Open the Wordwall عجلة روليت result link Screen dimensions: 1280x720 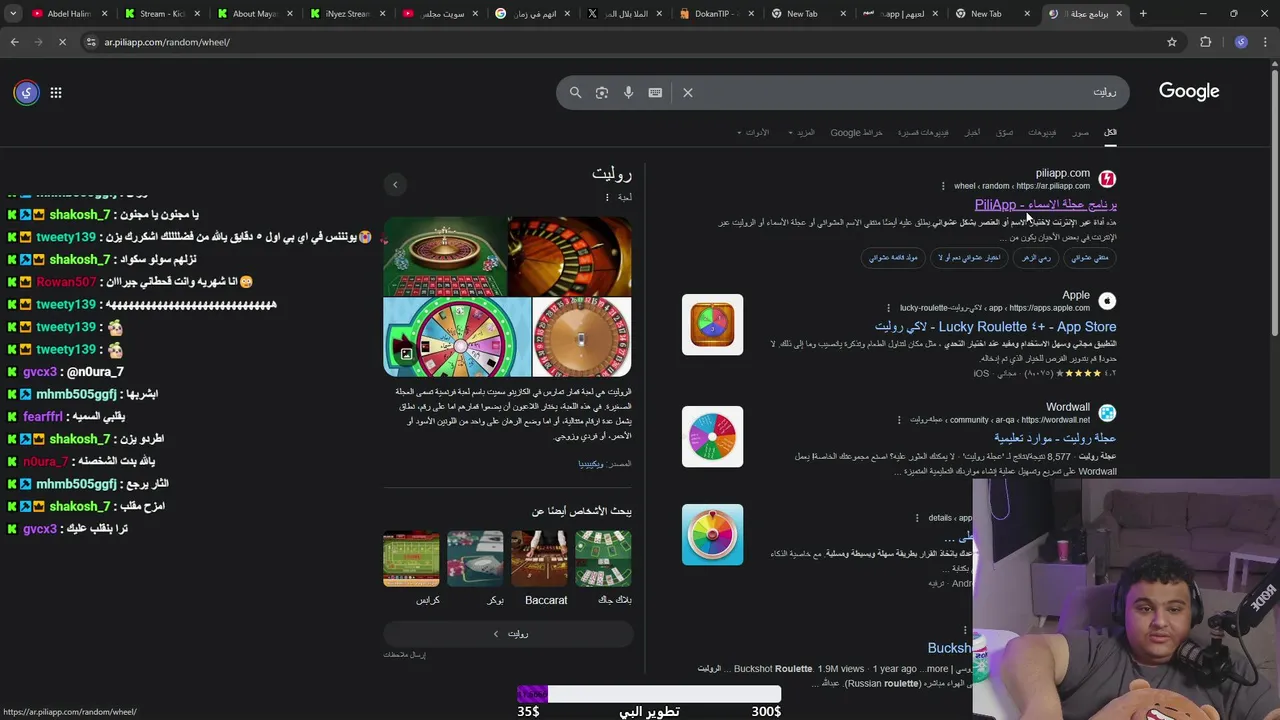(1055, 438)
